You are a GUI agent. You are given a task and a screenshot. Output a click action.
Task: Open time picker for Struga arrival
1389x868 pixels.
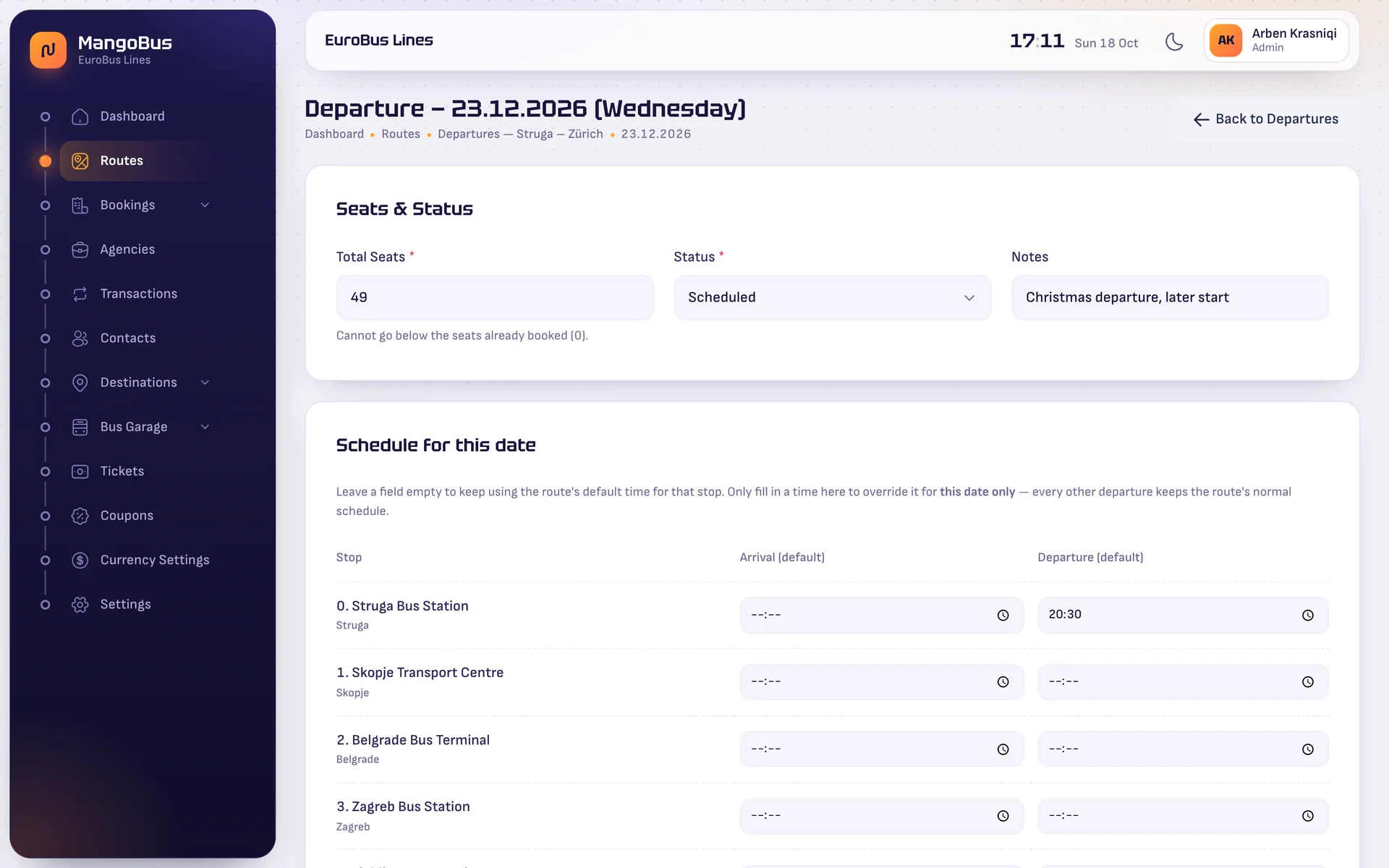[x=1003, y=615]
